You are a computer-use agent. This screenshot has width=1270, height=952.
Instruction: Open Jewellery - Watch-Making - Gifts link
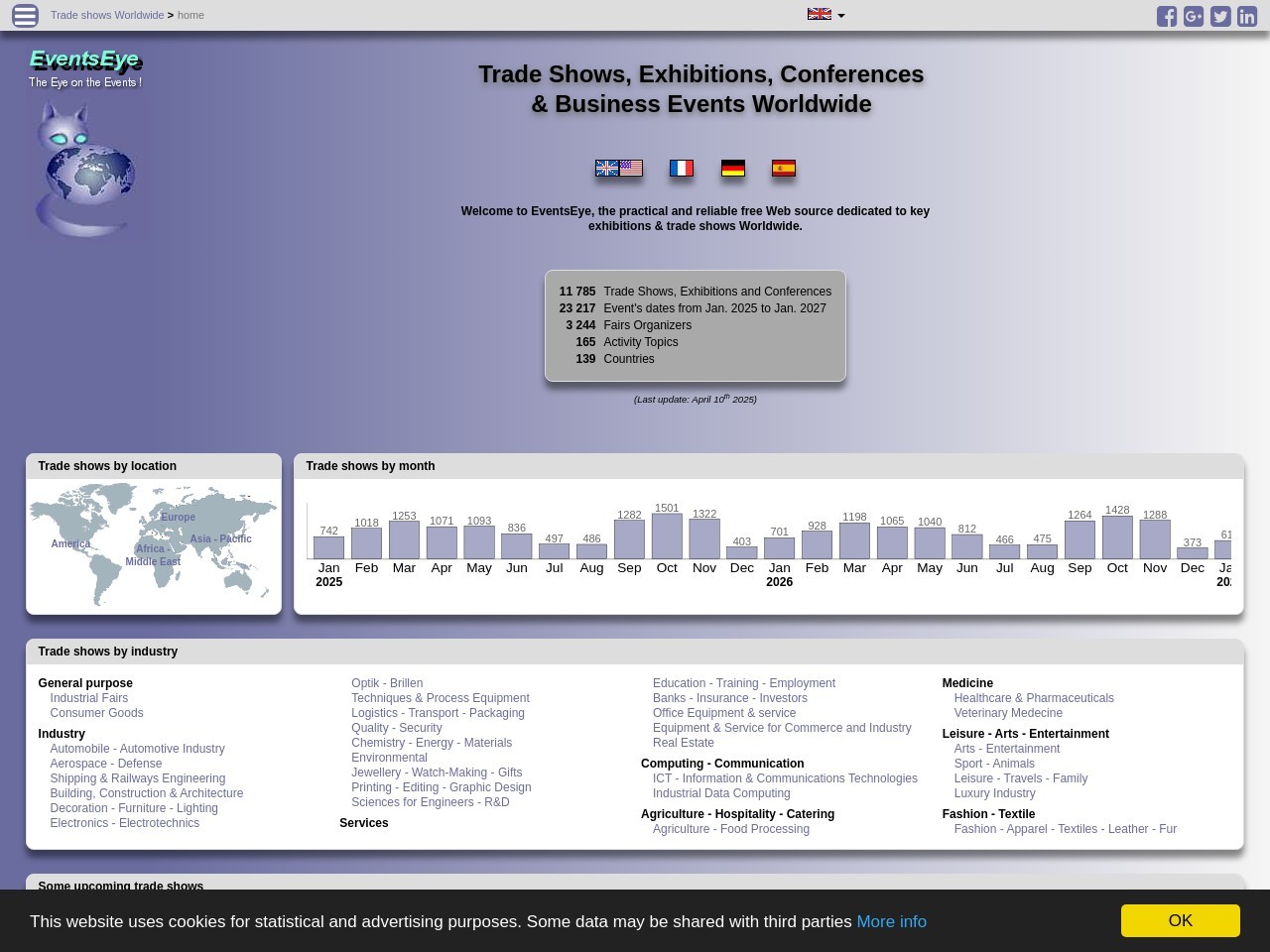(x=437, y=773)
